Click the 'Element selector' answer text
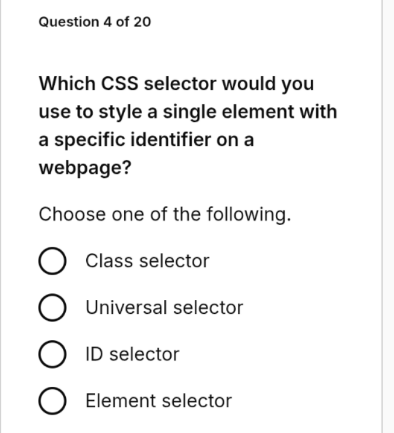The width and height of the screenshot is (394, 433). (x=159, y=401)
